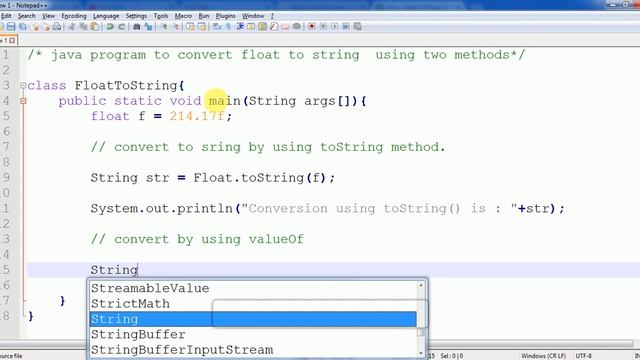
Task: Close the document tab with X
Action: 12,40
